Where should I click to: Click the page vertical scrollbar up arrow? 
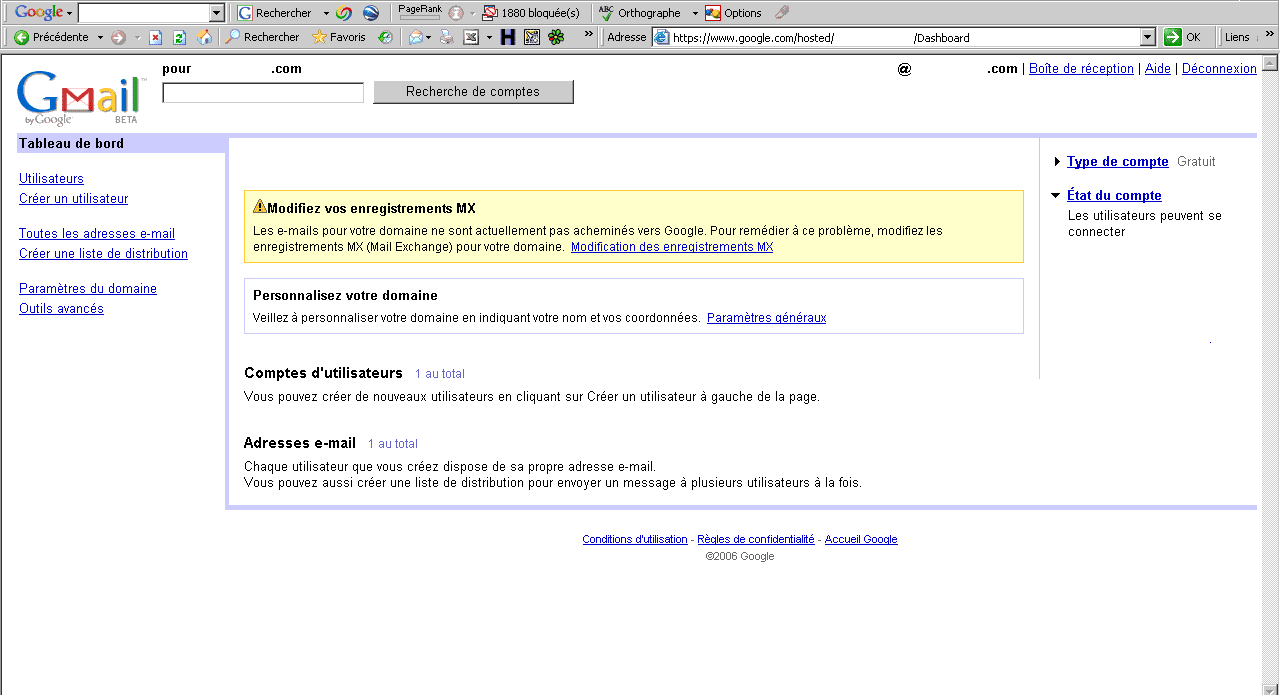(1270, 64)
